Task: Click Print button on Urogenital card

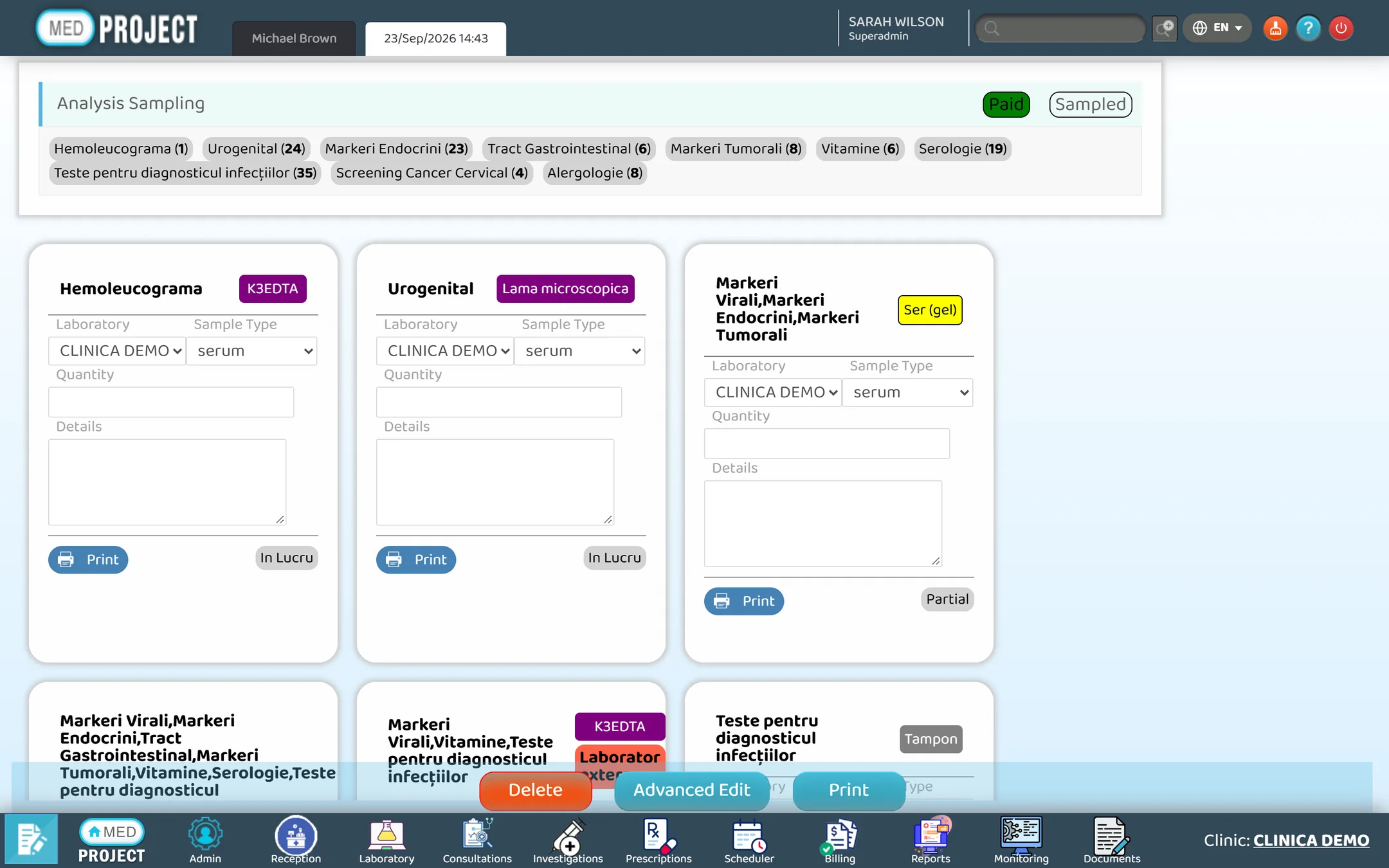Action: (x=416, y=559)
